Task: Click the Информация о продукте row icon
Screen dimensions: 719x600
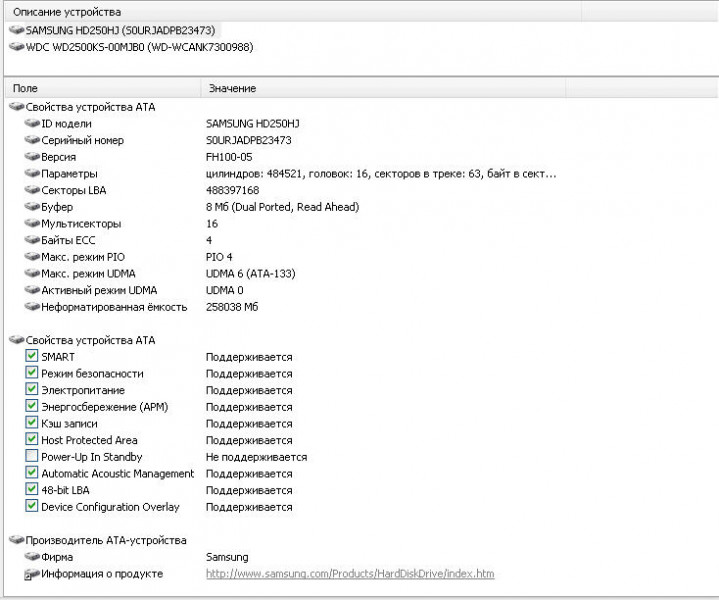Action: 32,574
